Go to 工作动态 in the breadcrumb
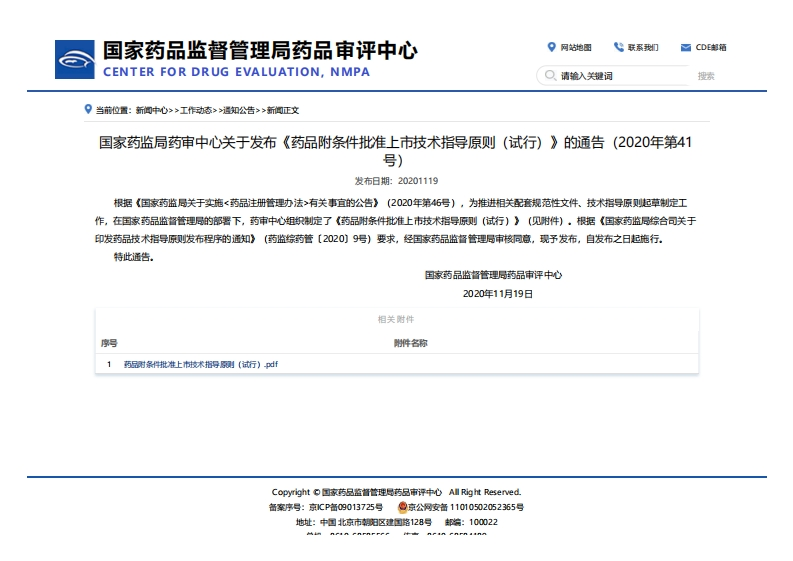This screenshot has width=793, height=561. 195,110
